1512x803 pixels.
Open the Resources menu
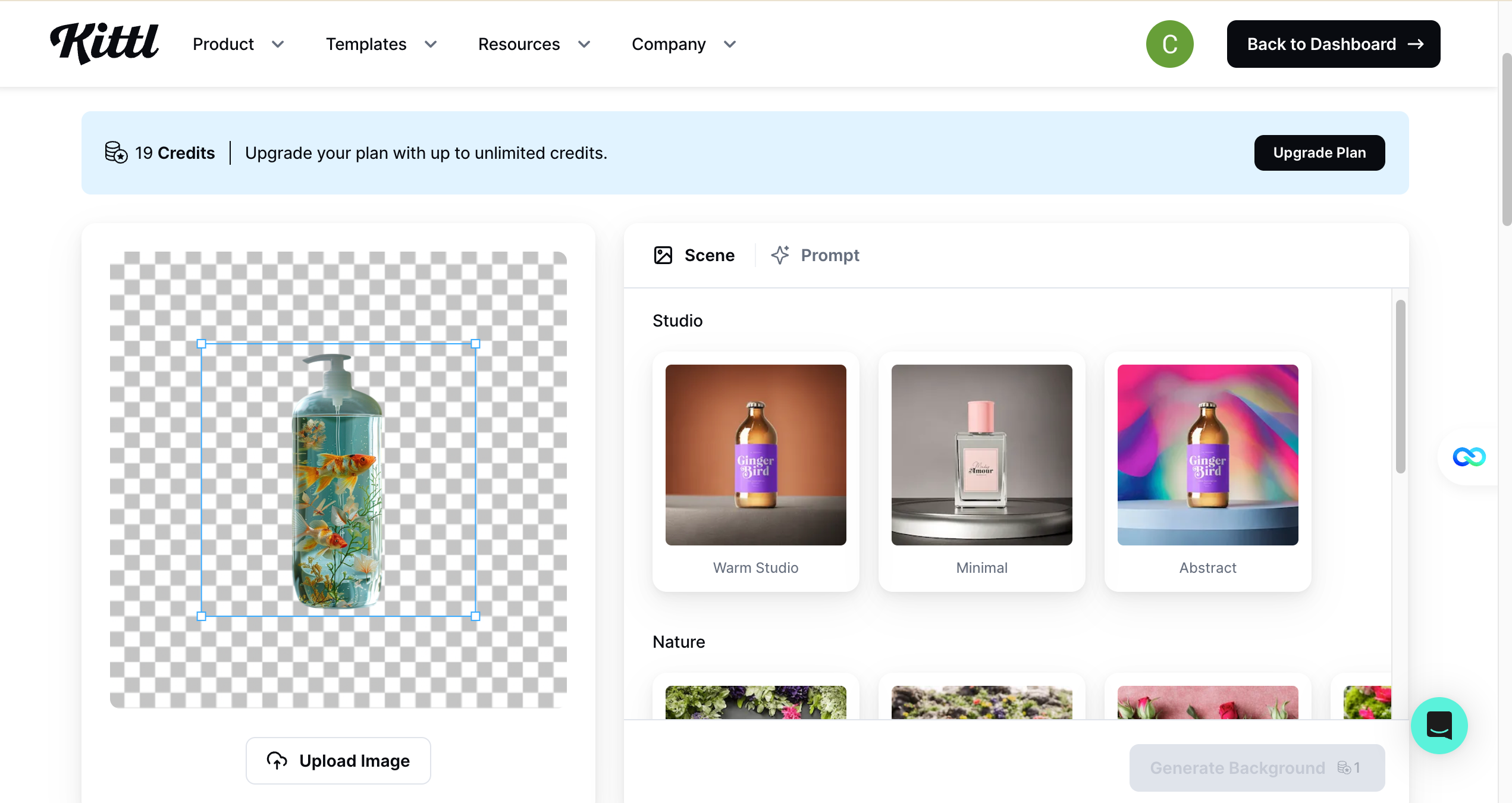[519, 44]
